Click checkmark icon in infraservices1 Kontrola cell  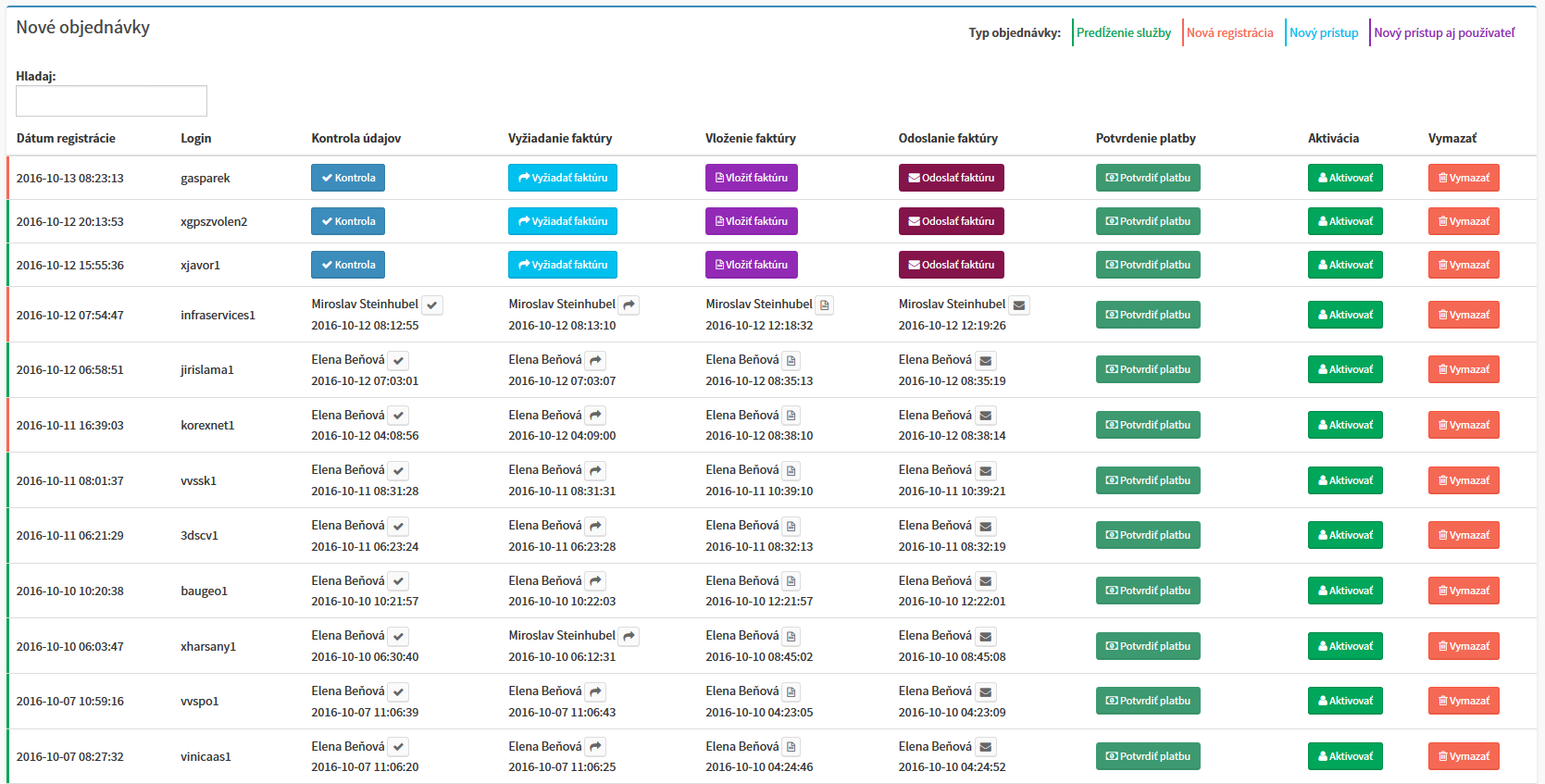click(x=432, y=305)
